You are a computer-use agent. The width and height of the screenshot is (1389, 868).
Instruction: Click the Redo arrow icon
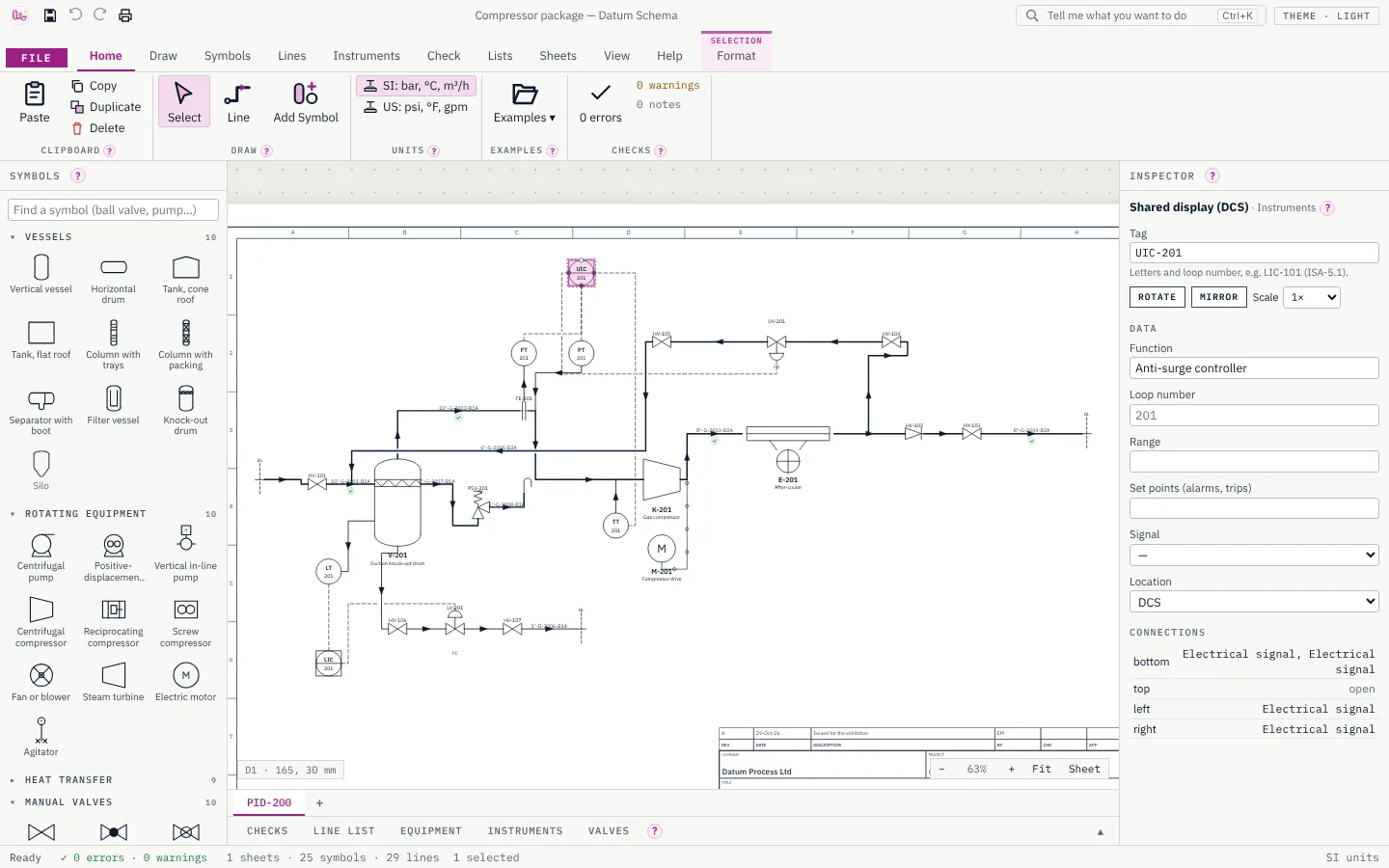[x=100, y=15]
